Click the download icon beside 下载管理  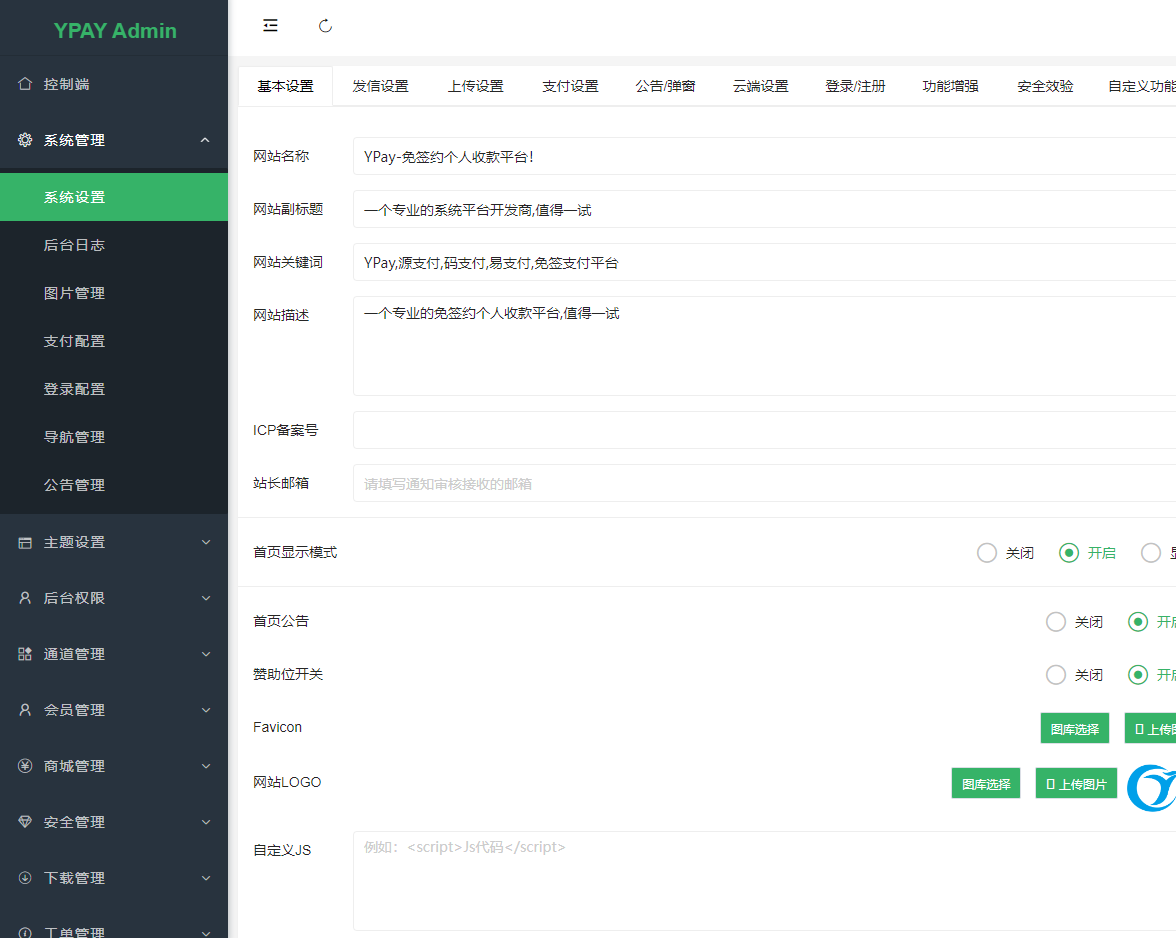click(x=25, y=877)
